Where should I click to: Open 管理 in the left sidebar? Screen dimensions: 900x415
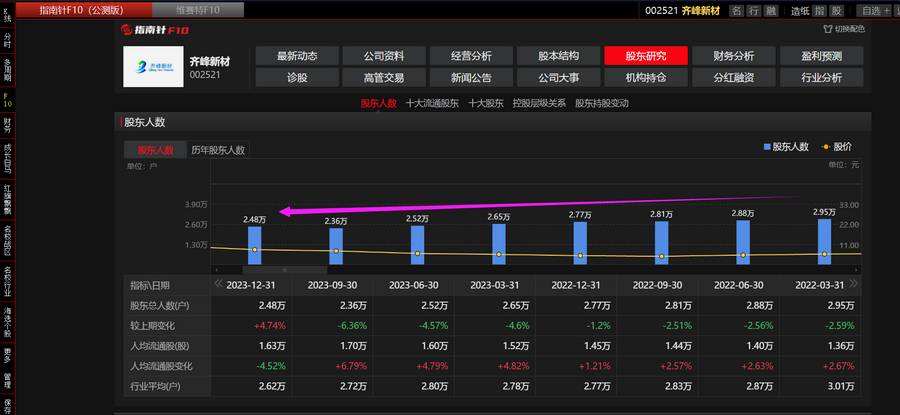click(x=7, y=381)
